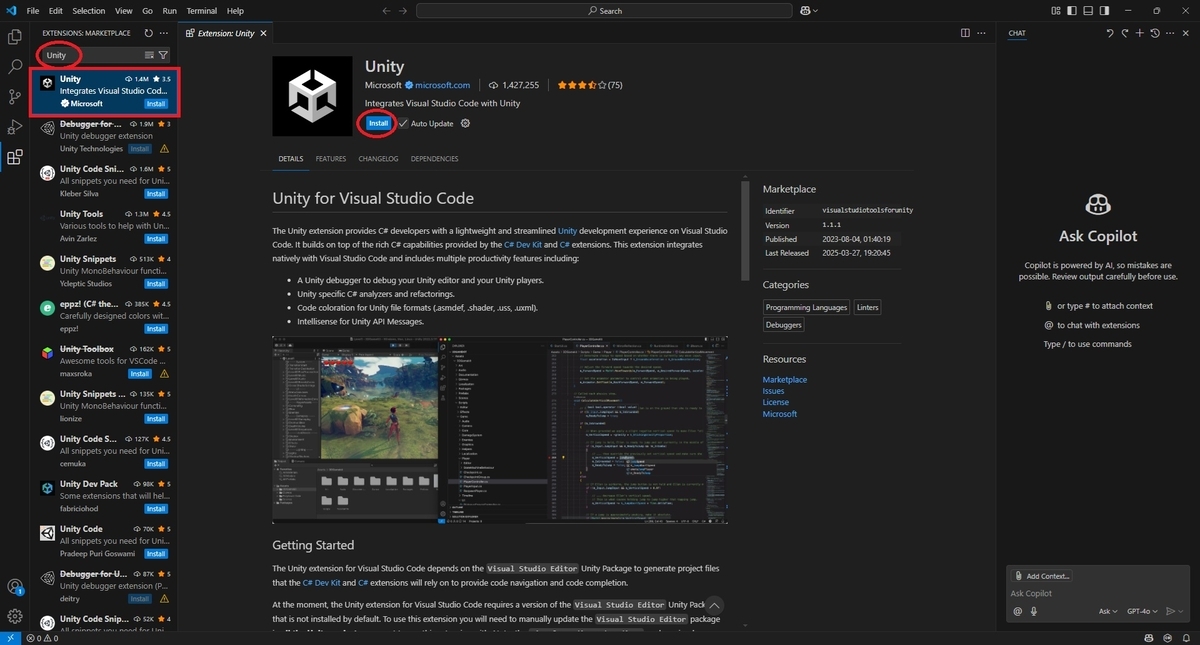1200x645 pixels.
Task: Open the Accounts icon in activity bar
Action: click(15, 587)
